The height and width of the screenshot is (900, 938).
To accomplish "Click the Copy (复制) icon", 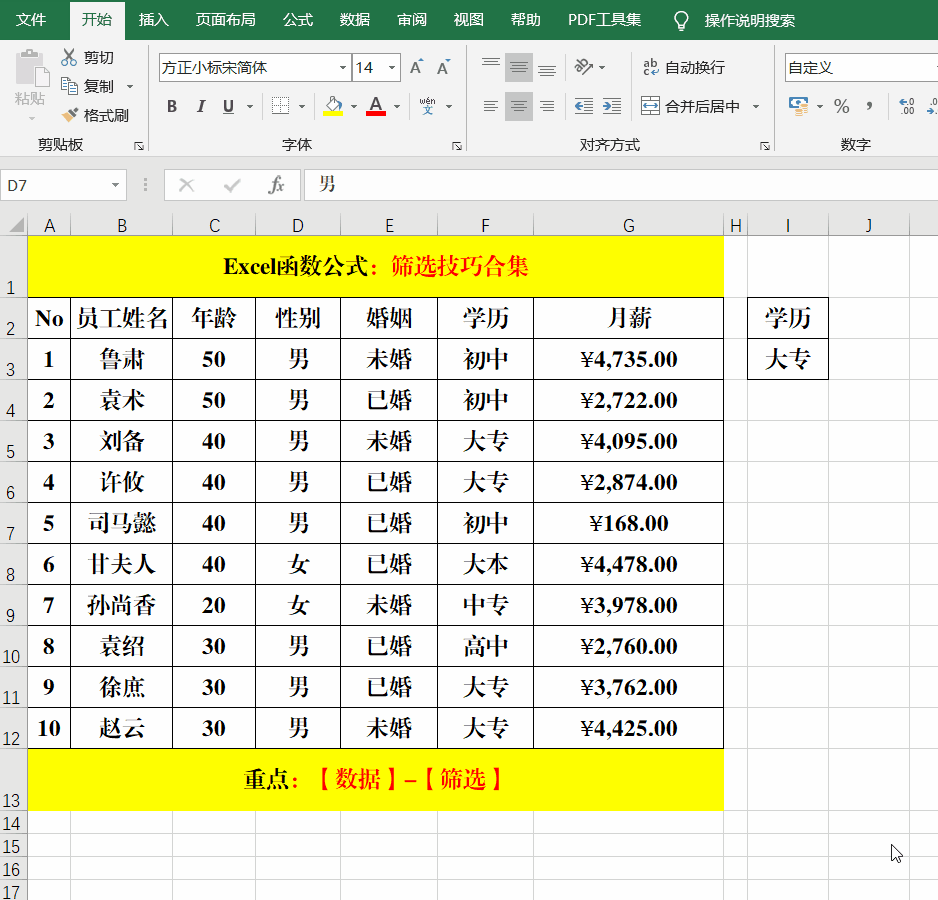I will (x=69, y=86).
